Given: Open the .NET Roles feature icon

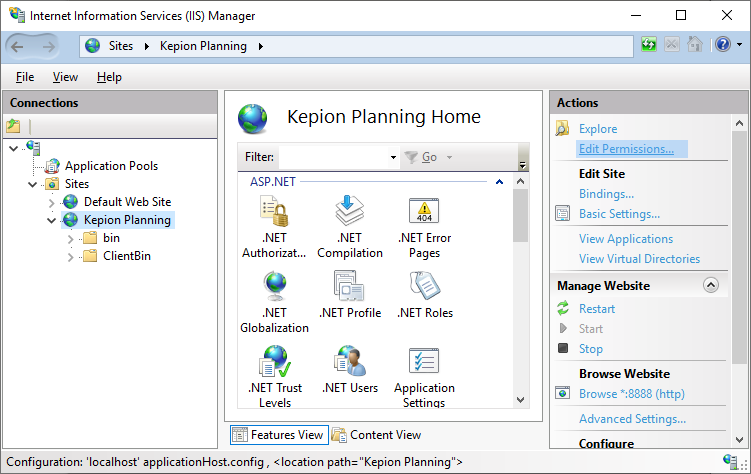Looking at the screenshot, I should point(424,286).
